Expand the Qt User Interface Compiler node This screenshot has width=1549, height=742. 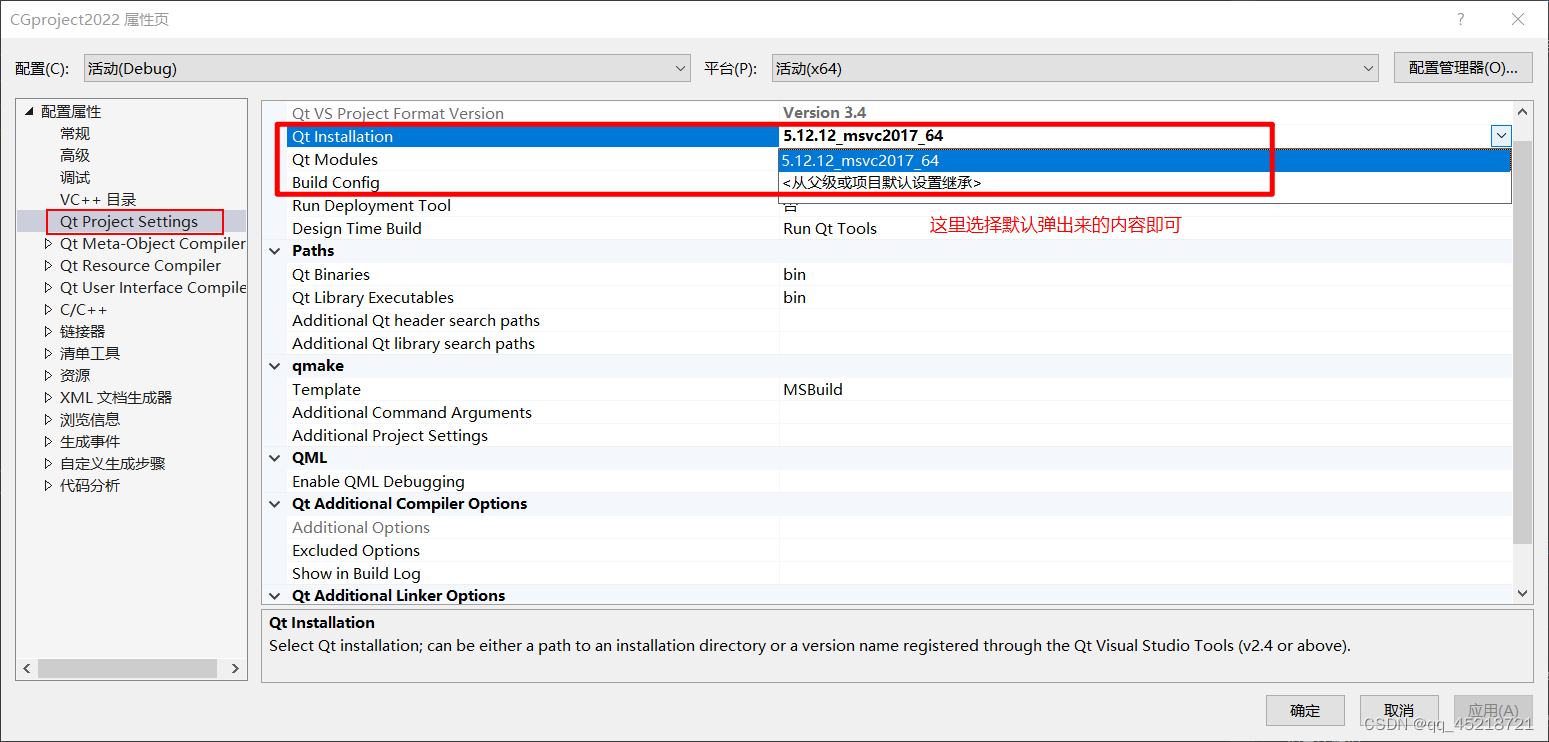coord(49,288)
